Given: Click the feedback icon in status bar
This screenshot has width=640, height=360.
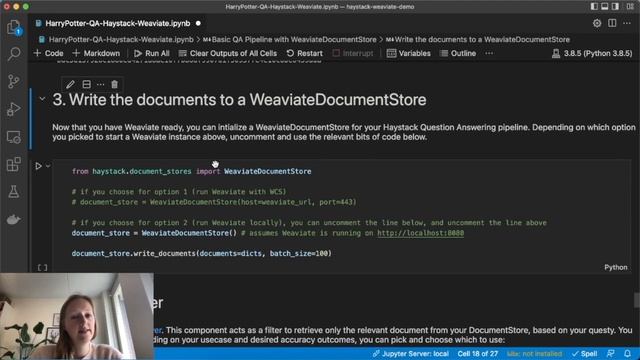Looking at the screenshot, I should [611, 353].
